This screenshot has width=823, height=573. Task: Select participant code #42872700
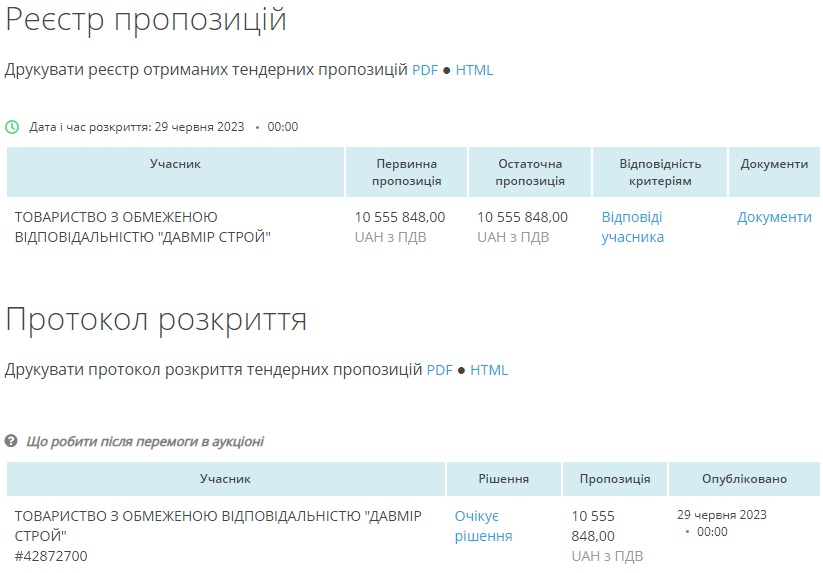click(51, 556)
